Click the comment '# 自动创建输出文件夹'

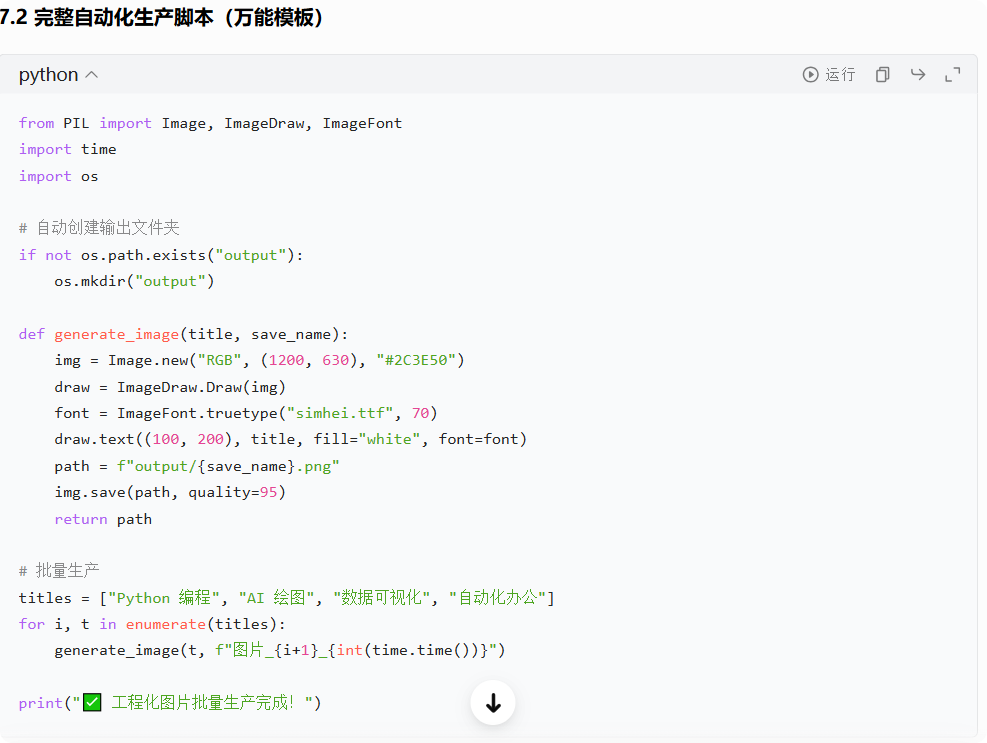pos(99,227)
